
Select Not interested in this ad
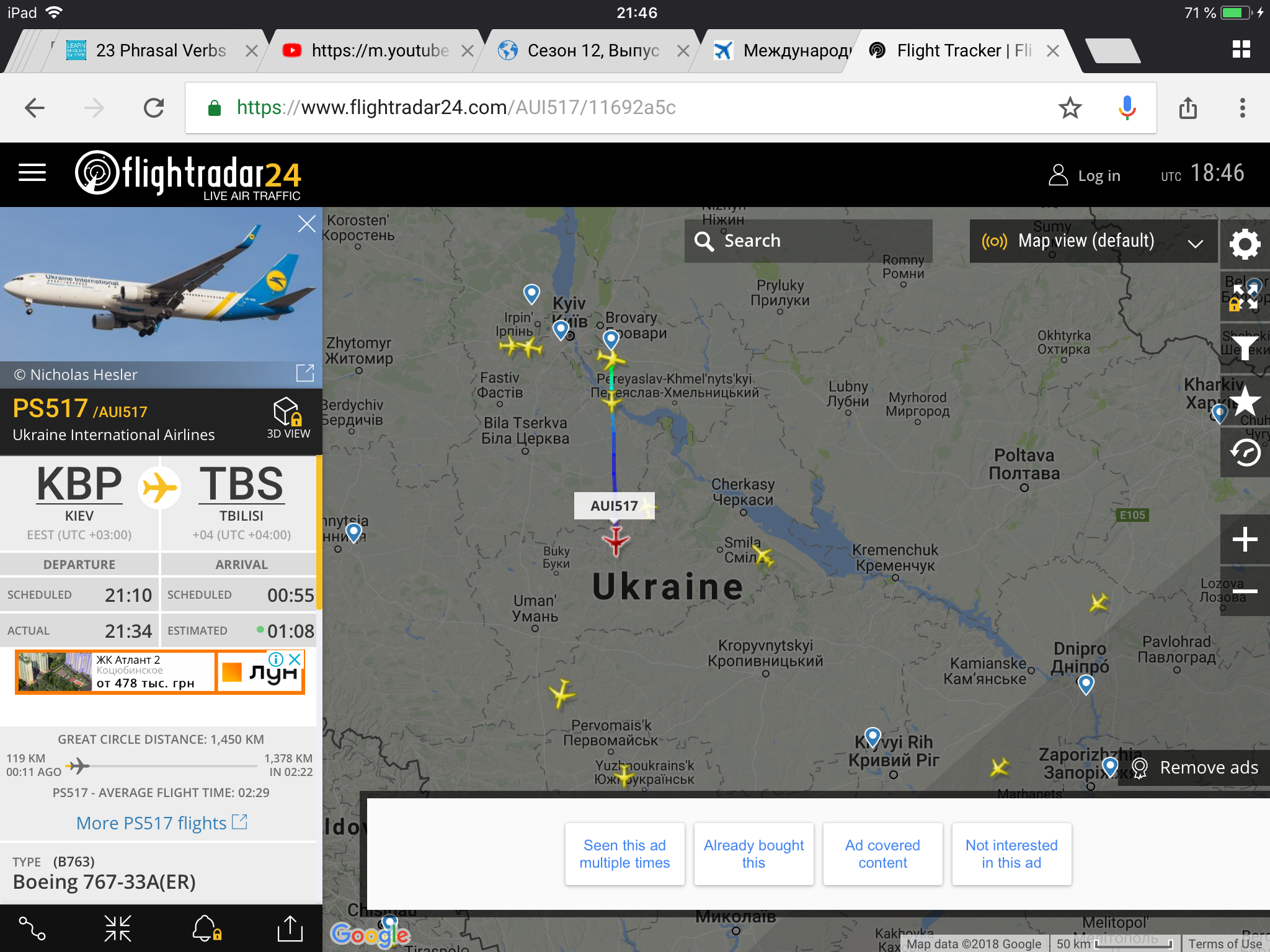tap(1011, 853)
